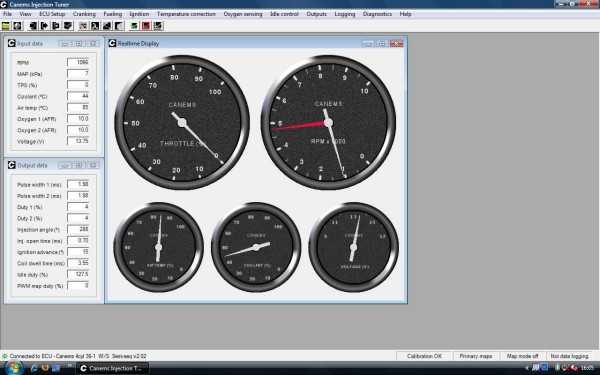Open the Idle control menu
The height and width of the screenshot is (375, 600).
point(284,14)
